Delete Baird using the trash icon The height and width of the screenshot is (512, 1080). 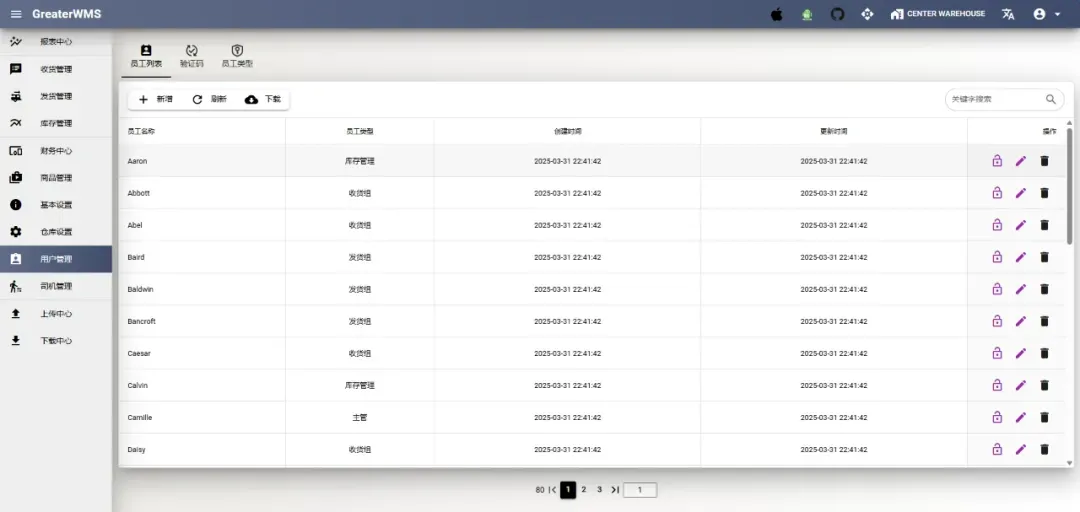click(1044, 257)
